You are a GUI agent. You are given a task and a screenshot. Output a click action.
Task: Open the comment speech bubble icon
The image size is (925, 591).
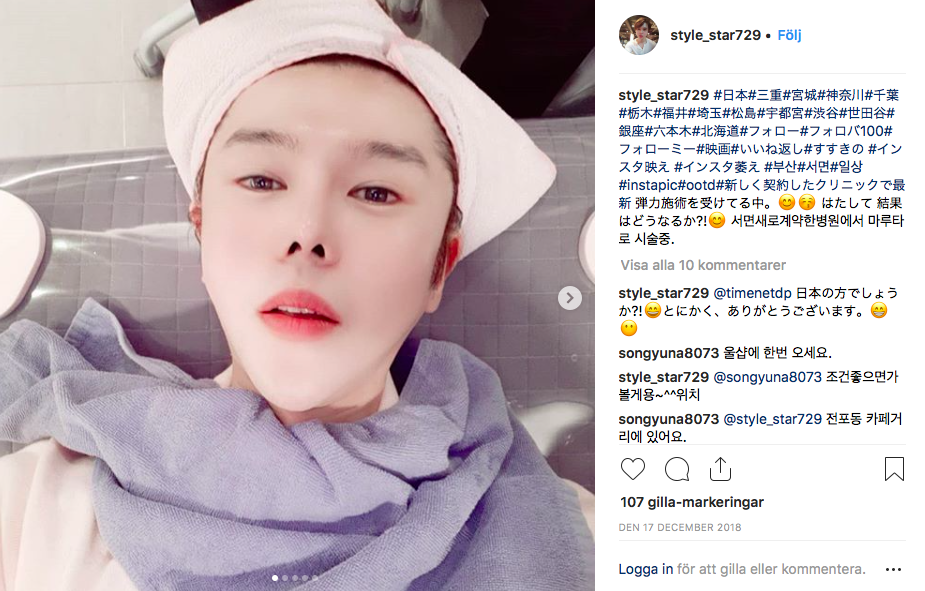coord(677,469)
